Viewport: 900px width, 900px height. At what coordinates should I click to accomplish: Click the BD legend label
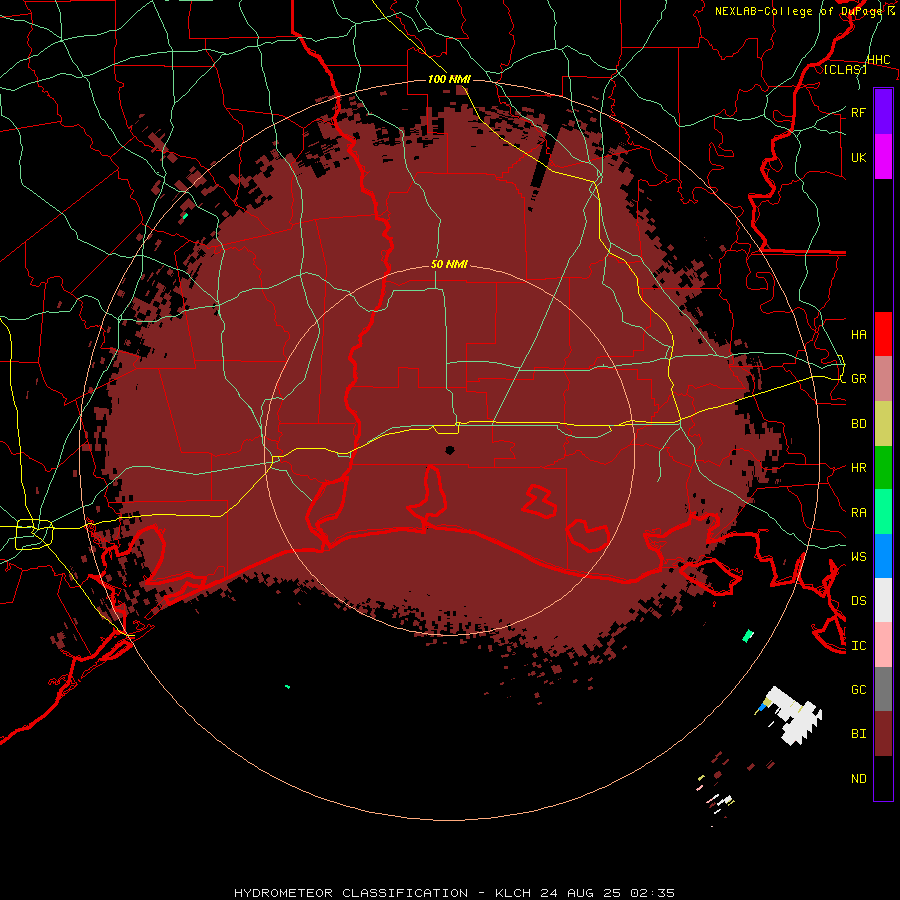(x=859, y=424)
